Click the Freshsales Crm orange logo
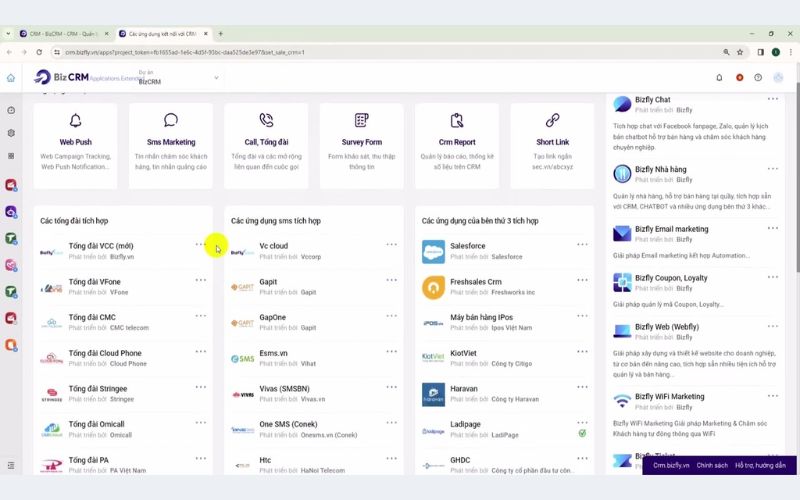Image resolution: width=800 pixels, height=500 pixels. (433, 287)
